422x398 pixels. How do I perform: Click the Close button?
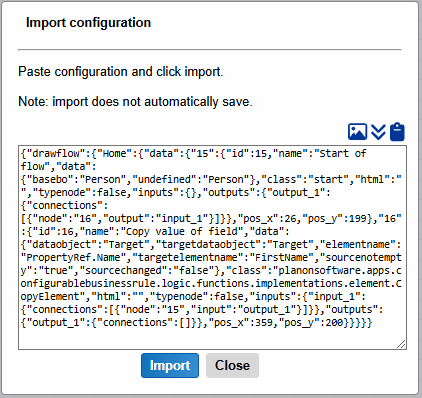pos(232,365)
